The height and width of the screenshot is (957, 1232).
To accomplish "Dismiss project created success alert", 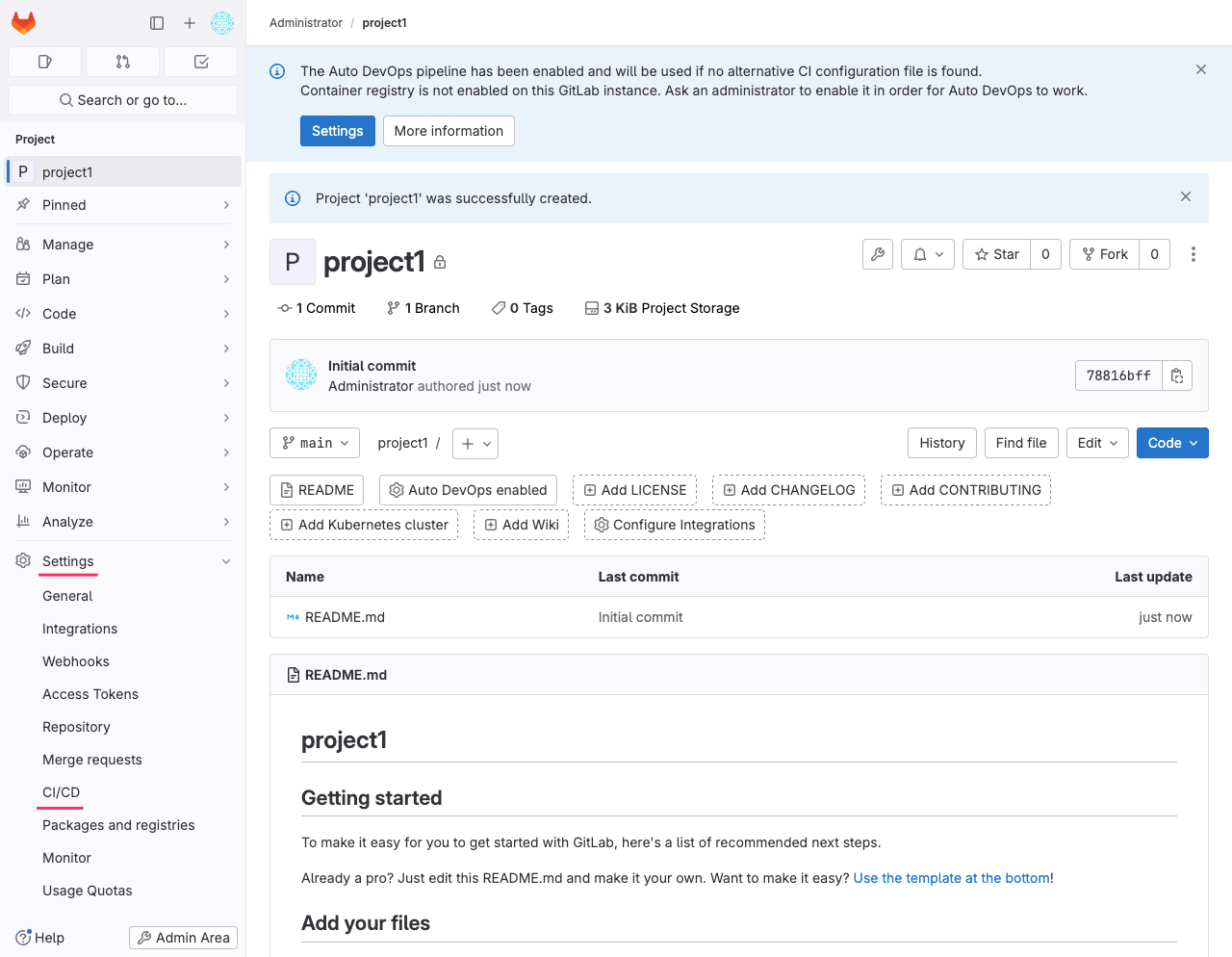I will [x=1186, y=196].
